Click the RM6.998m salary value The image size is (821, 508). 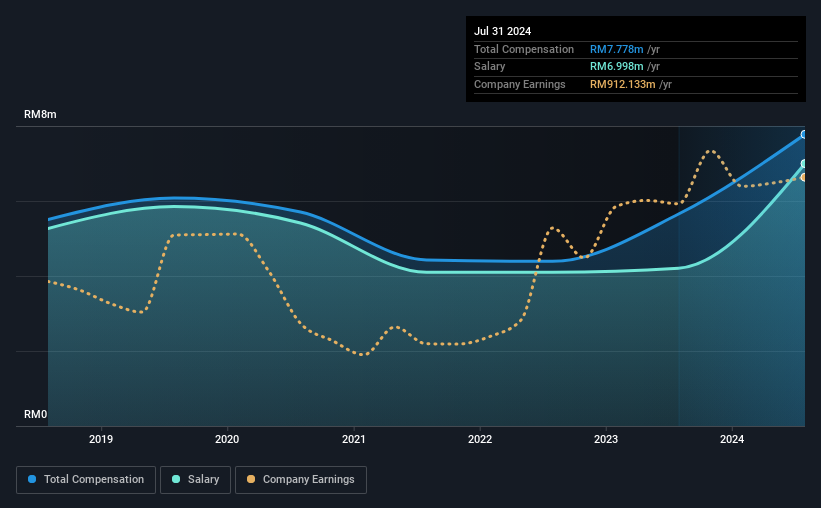tap(617, 67)
